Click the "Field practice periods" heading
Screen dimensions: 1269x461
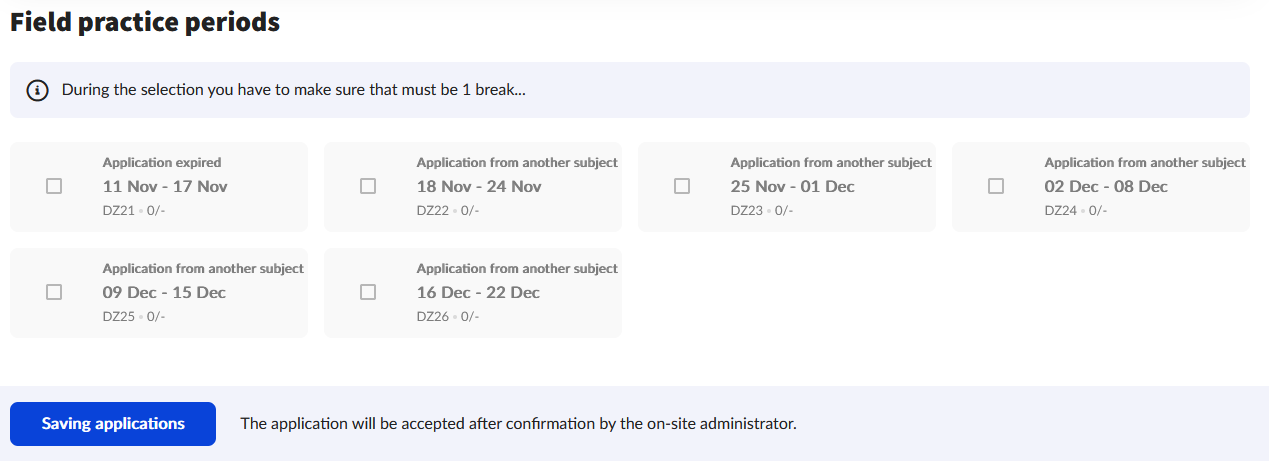click(145, 22)
